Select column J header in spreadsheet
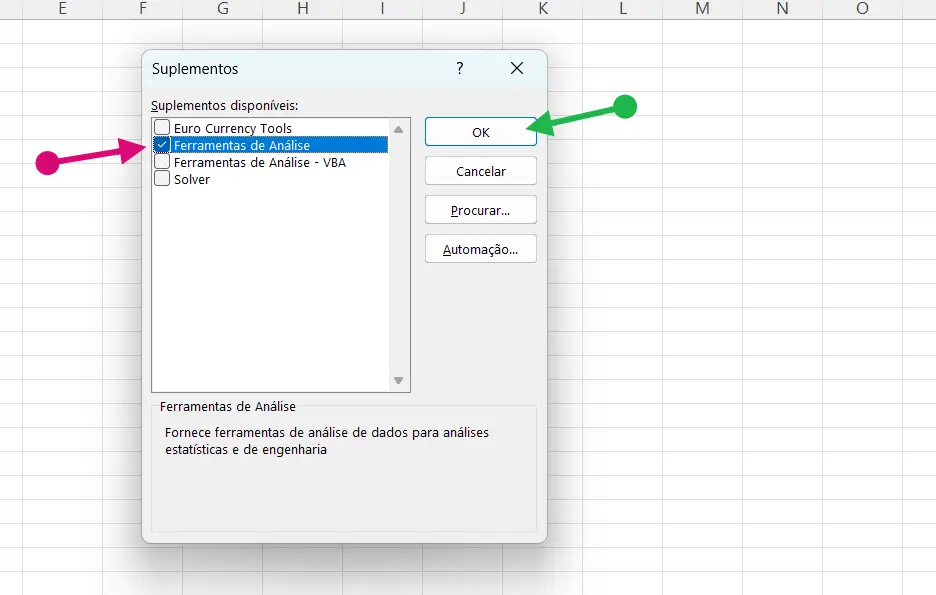This screenshot has width=936, height=595. (463, 9)
